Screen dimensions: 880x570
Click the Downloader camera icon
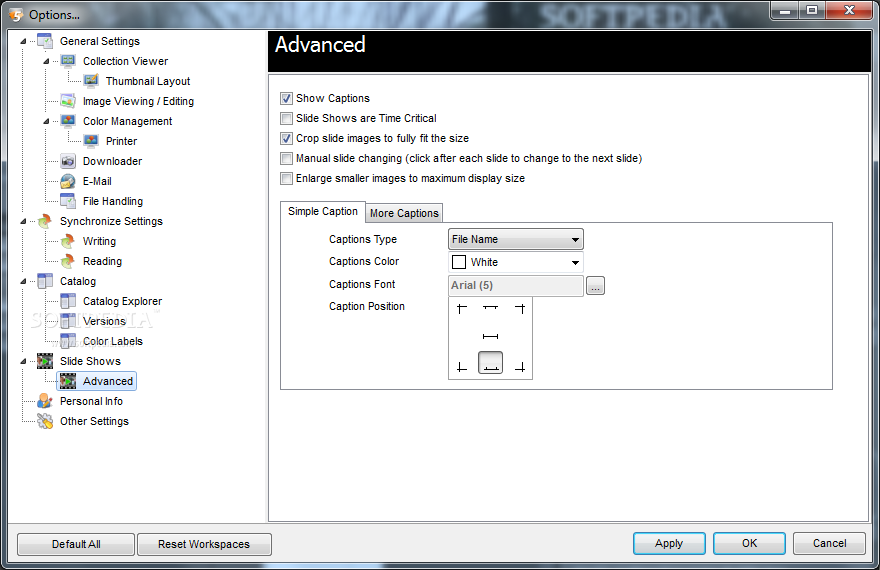pos(68,161)
